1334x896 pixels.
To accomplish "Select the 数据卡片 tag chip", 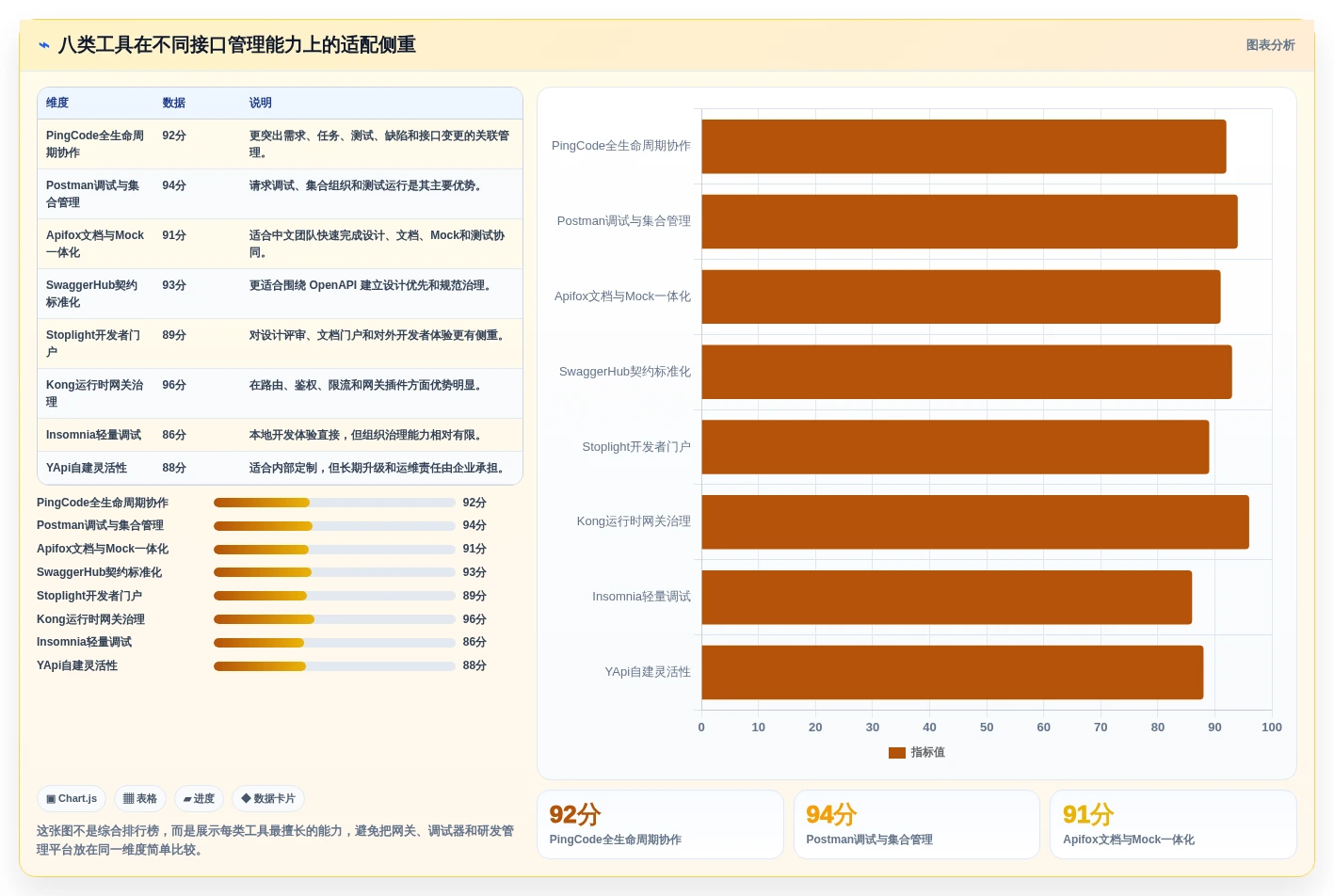I will (268, 799).
